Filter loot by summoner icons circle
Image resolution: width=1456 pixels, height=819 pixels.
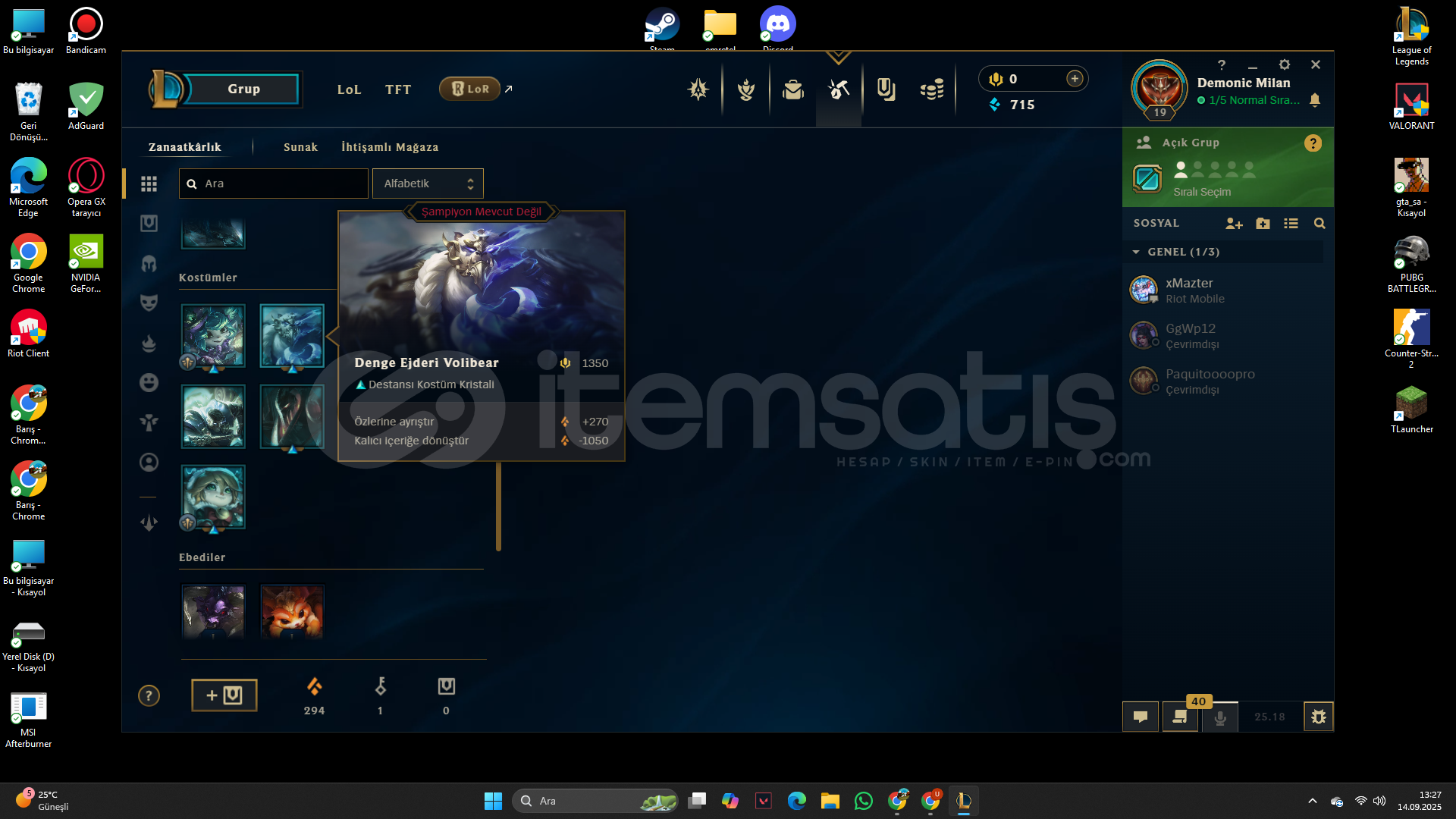(x=149, y=462)
